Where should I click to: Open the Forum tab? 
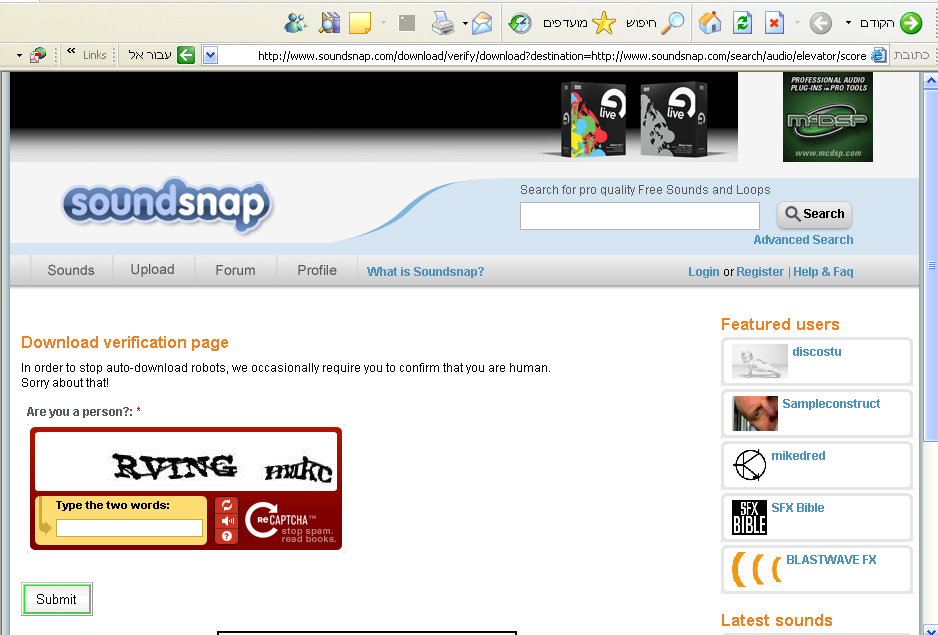[x=235, y=271]
